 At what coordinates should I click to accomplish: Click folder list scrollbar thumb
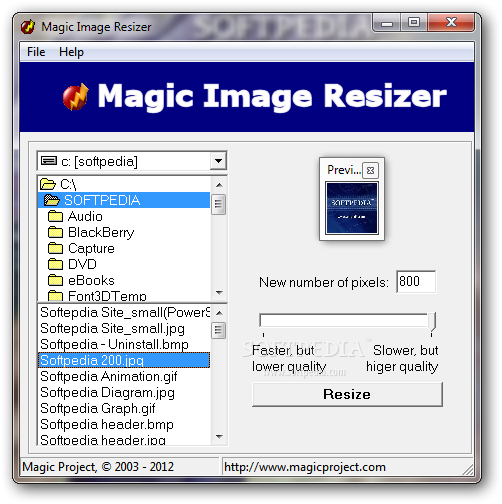(x=219, y=204)
